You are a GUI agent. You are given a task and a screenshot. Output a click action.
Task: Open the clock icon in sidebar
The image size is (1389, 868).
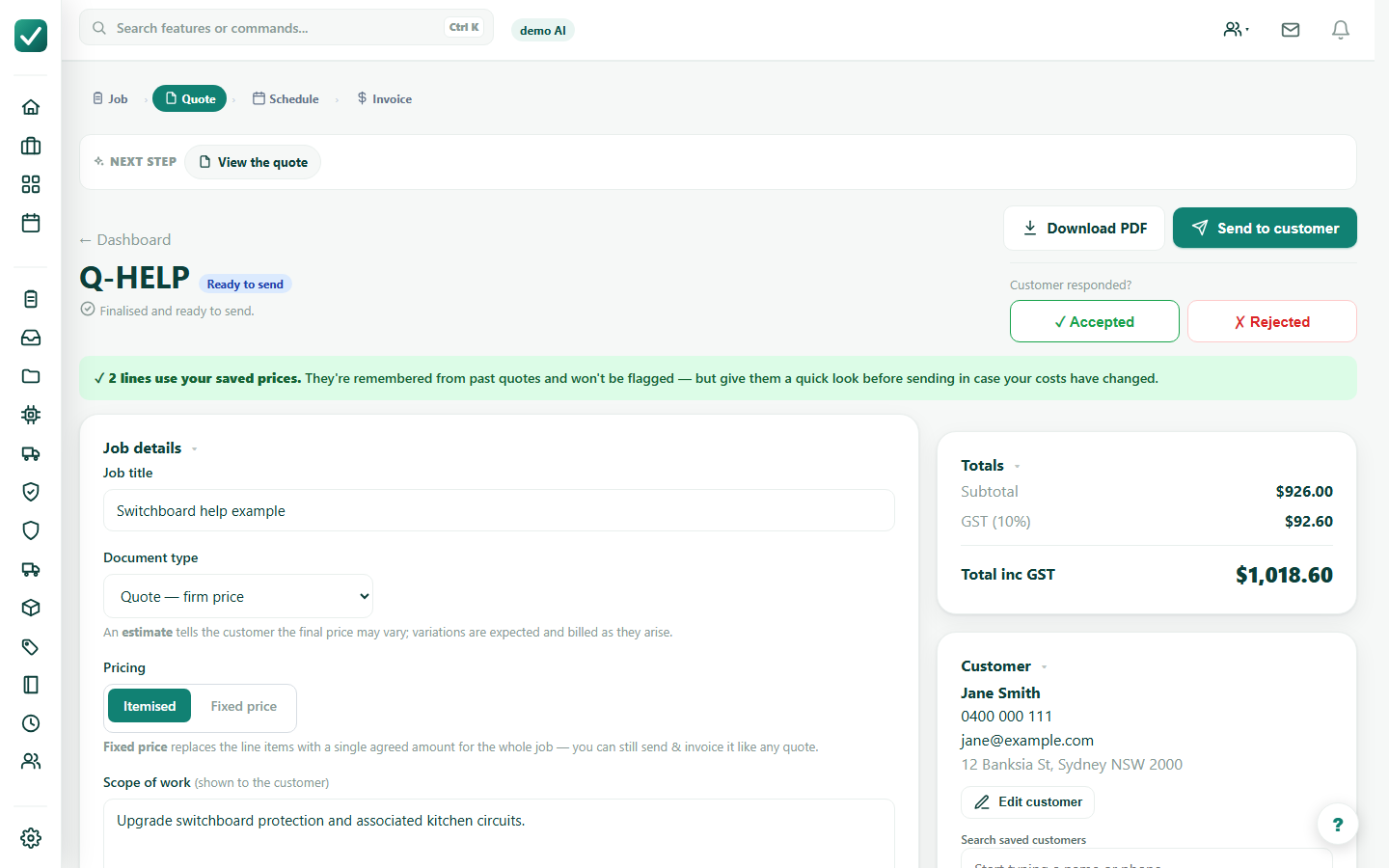click(x=31, y=723)
